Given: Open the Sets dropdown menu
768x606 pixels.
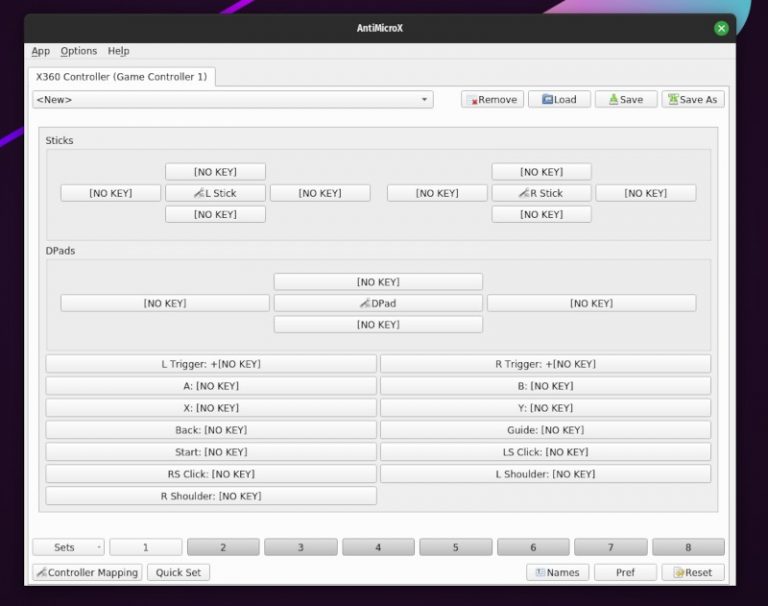Looking at the screenshot, I should tap(69, 547).
